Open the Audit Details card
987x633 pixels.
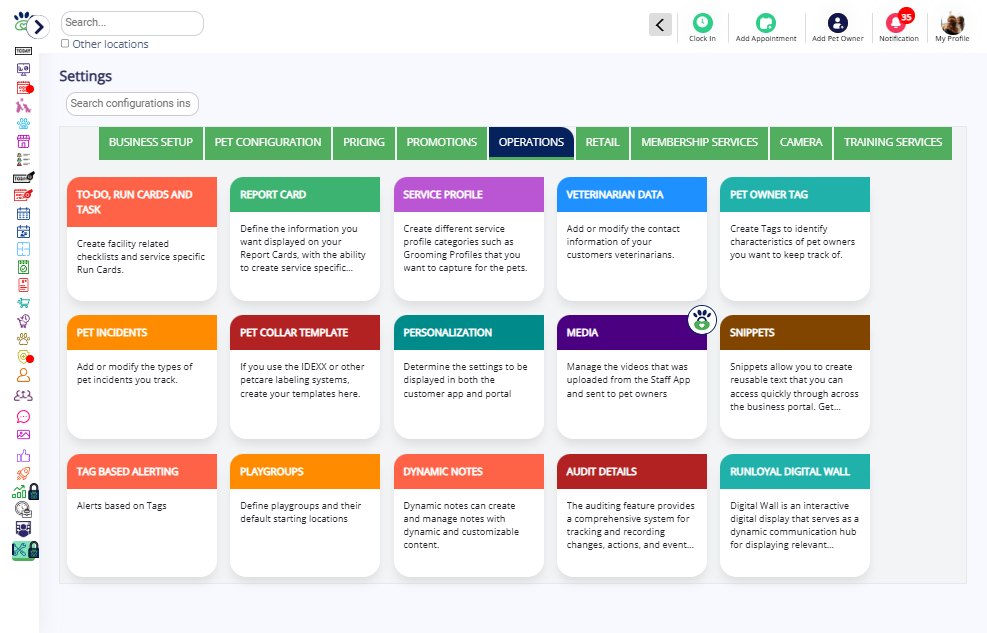pos(632,515)
